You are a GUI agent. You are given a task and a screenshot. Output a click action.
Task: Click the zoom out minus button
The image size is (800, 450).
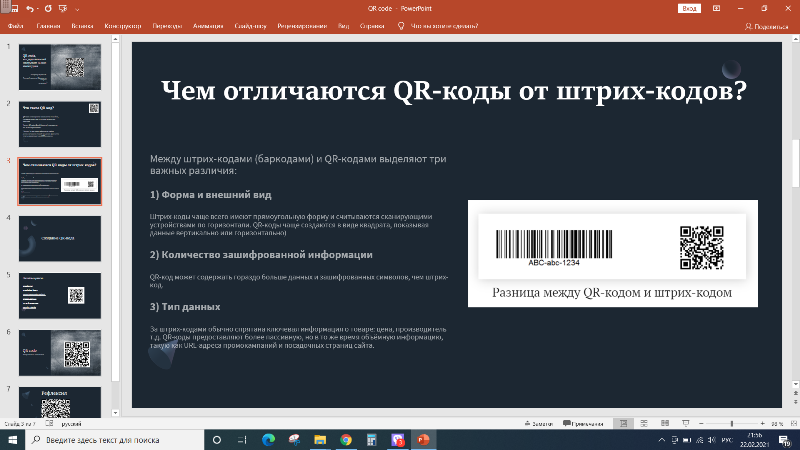point(701,423)
